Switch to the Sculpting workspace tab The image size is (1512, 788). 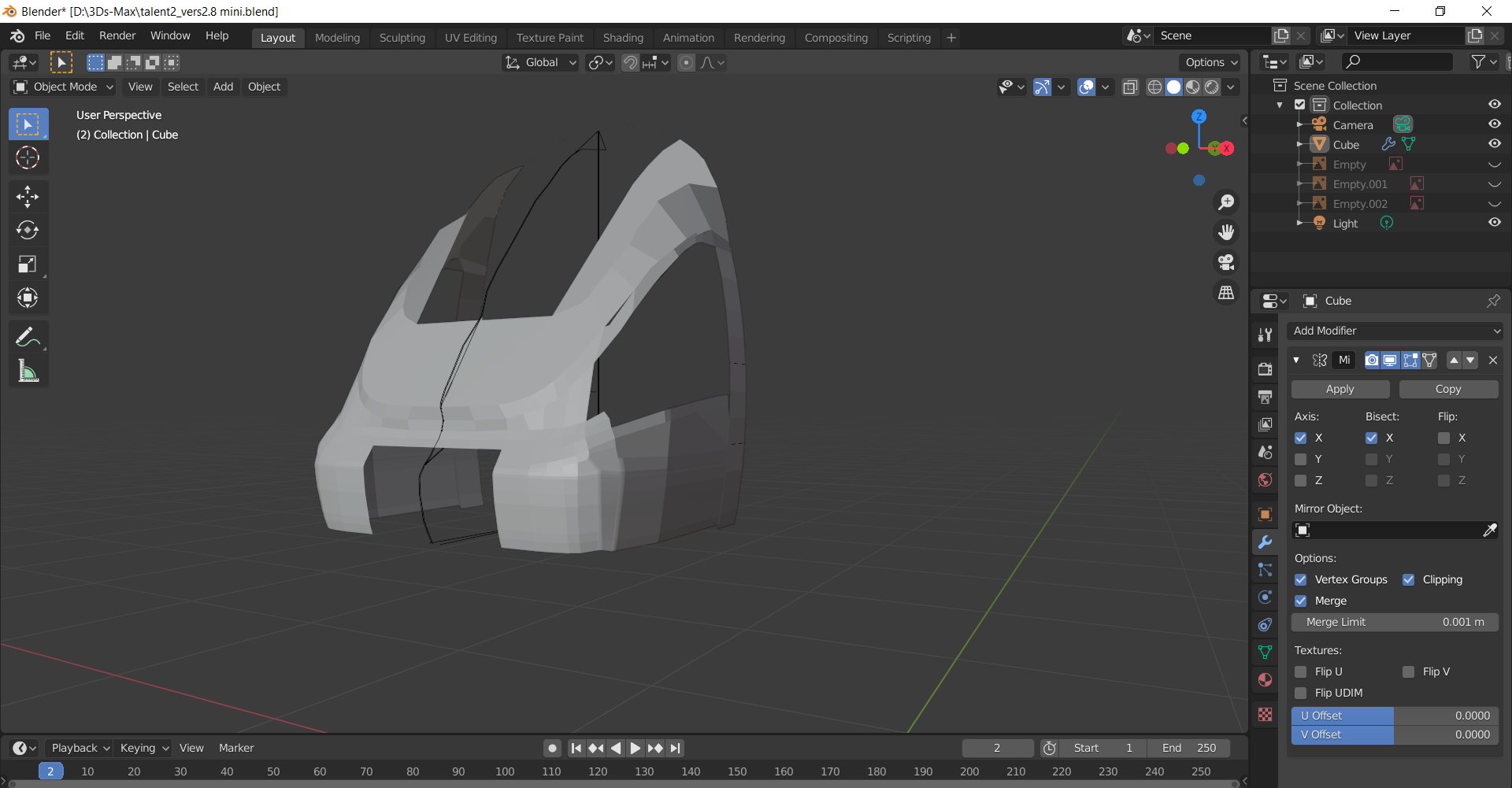click(402, 38)
